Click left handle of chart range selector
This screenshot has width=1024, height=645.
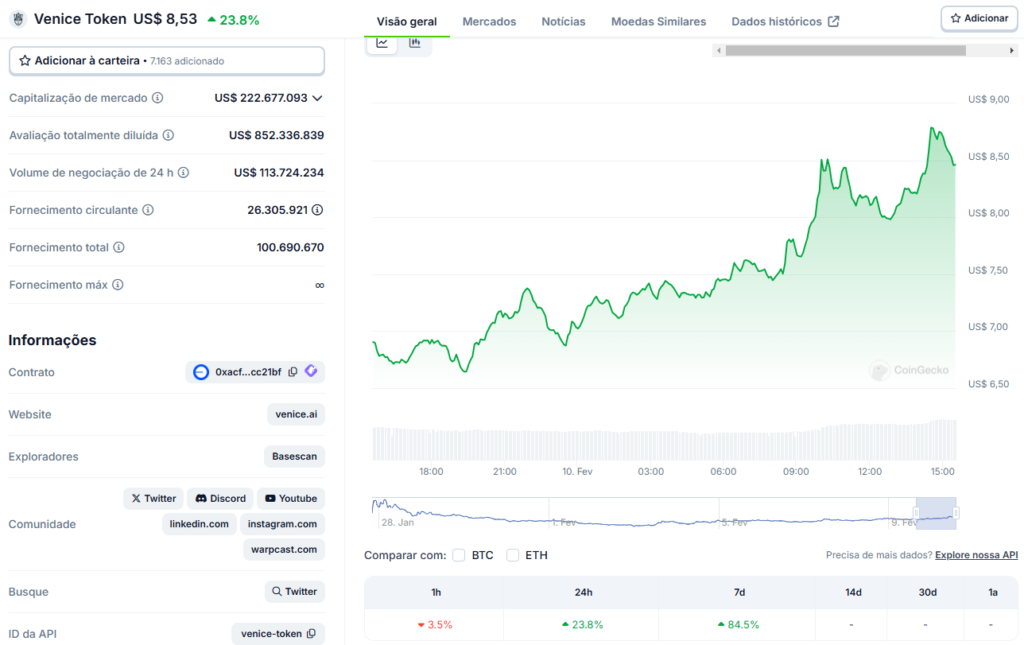(916, 513)
